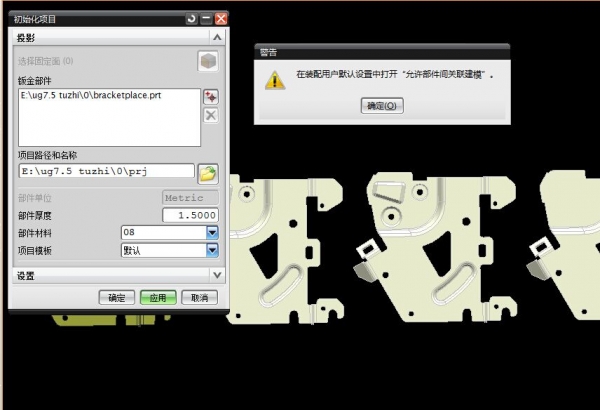
Task: Click the 警告 dialog title bar
Action: (382, 52)
